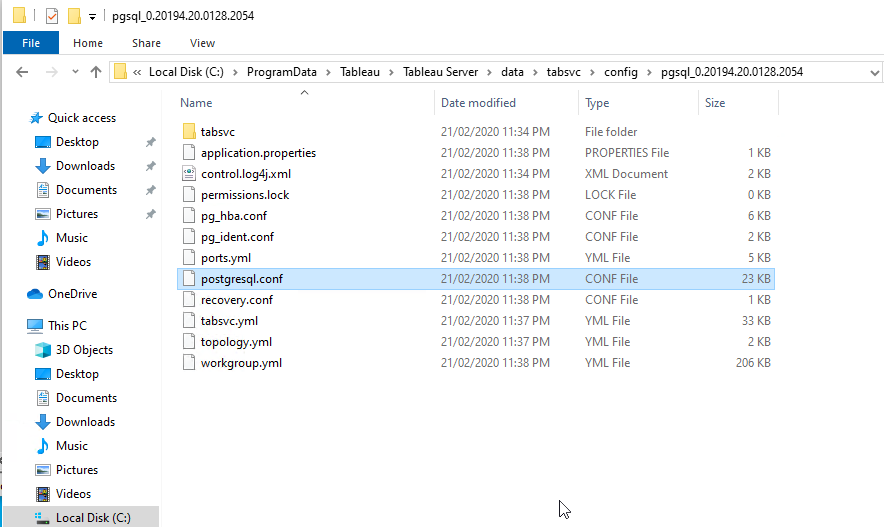Click the permissions.lock file icon

click(189, 194)
